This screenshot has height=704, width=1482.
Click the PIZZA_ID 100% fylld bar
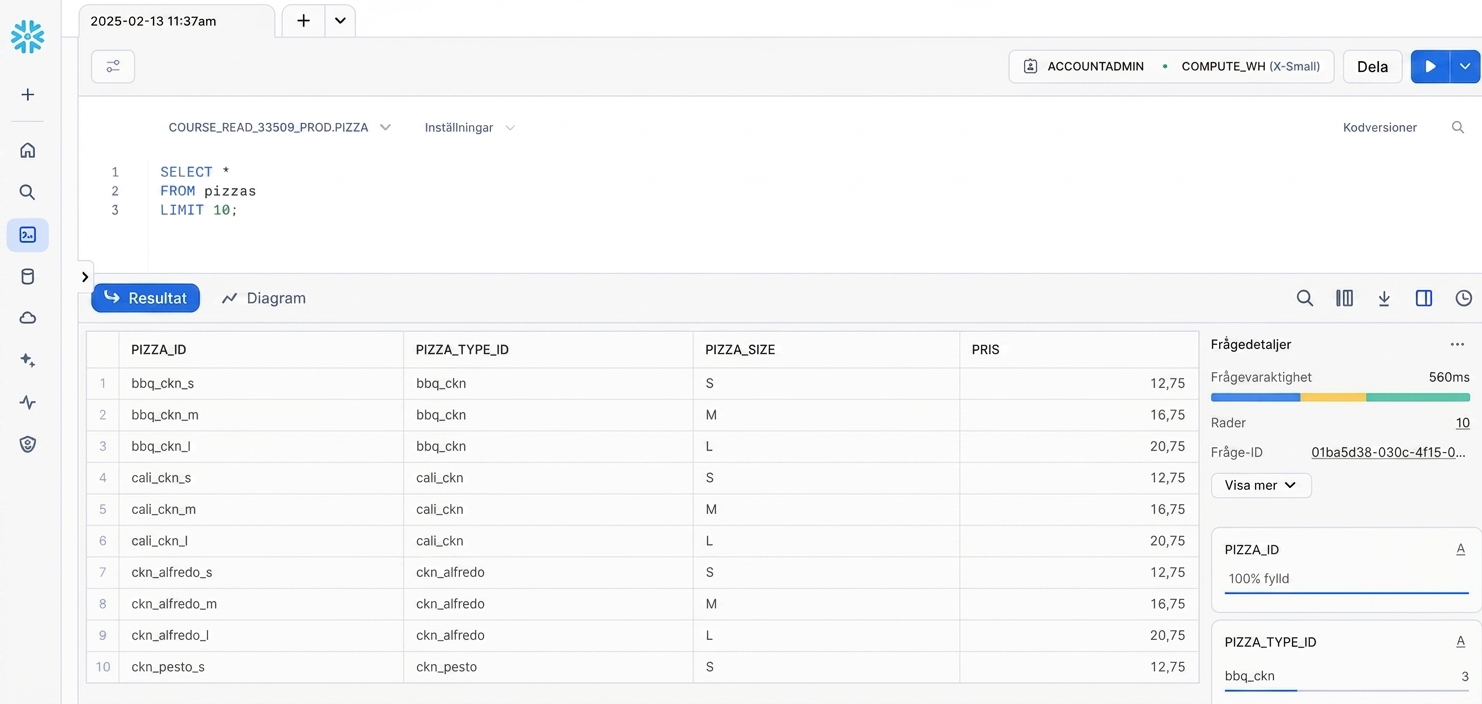point(1346,593)
